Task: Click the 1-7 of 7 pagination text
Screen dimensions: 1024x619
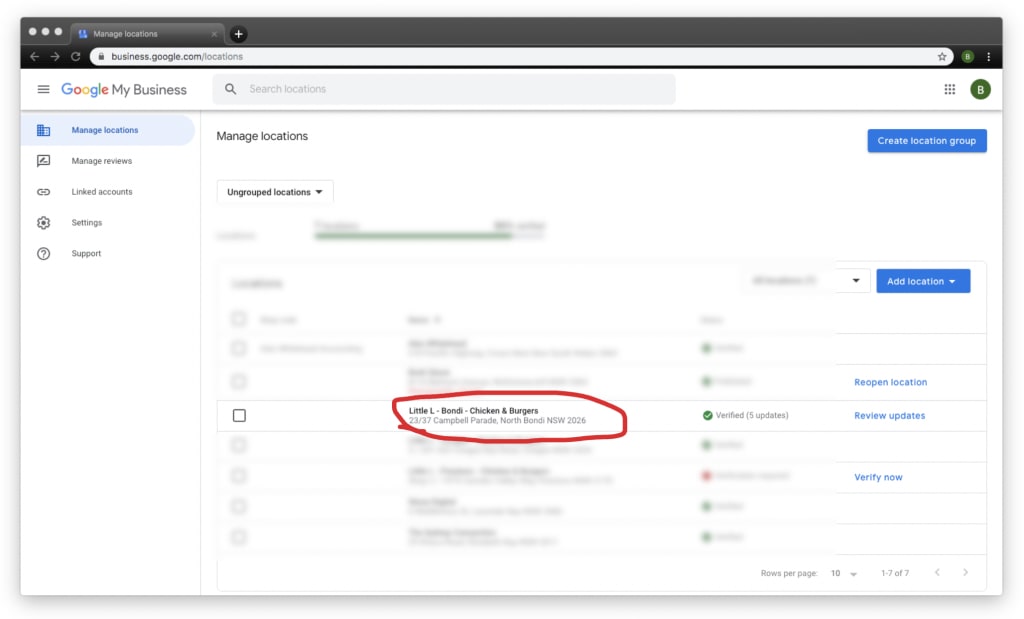Action: click(x=895, y=573)
